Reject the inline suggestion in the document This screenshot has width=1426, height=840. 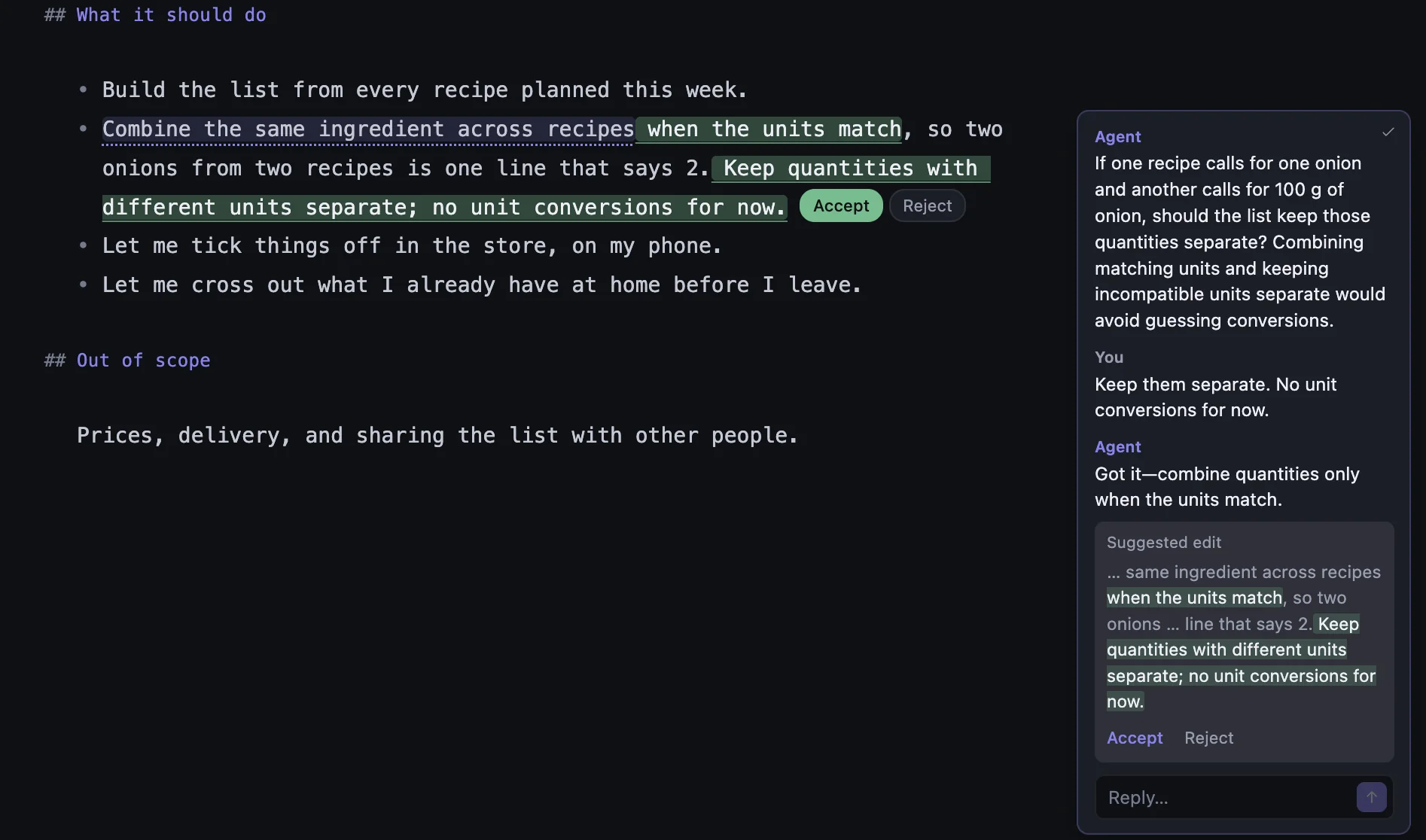point(927,205)
